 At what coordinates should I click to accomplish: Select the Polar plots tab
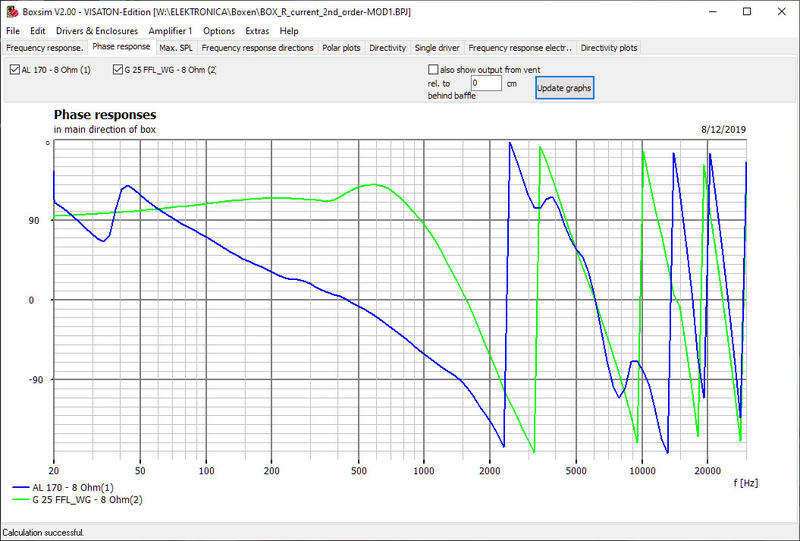[340, 47]
